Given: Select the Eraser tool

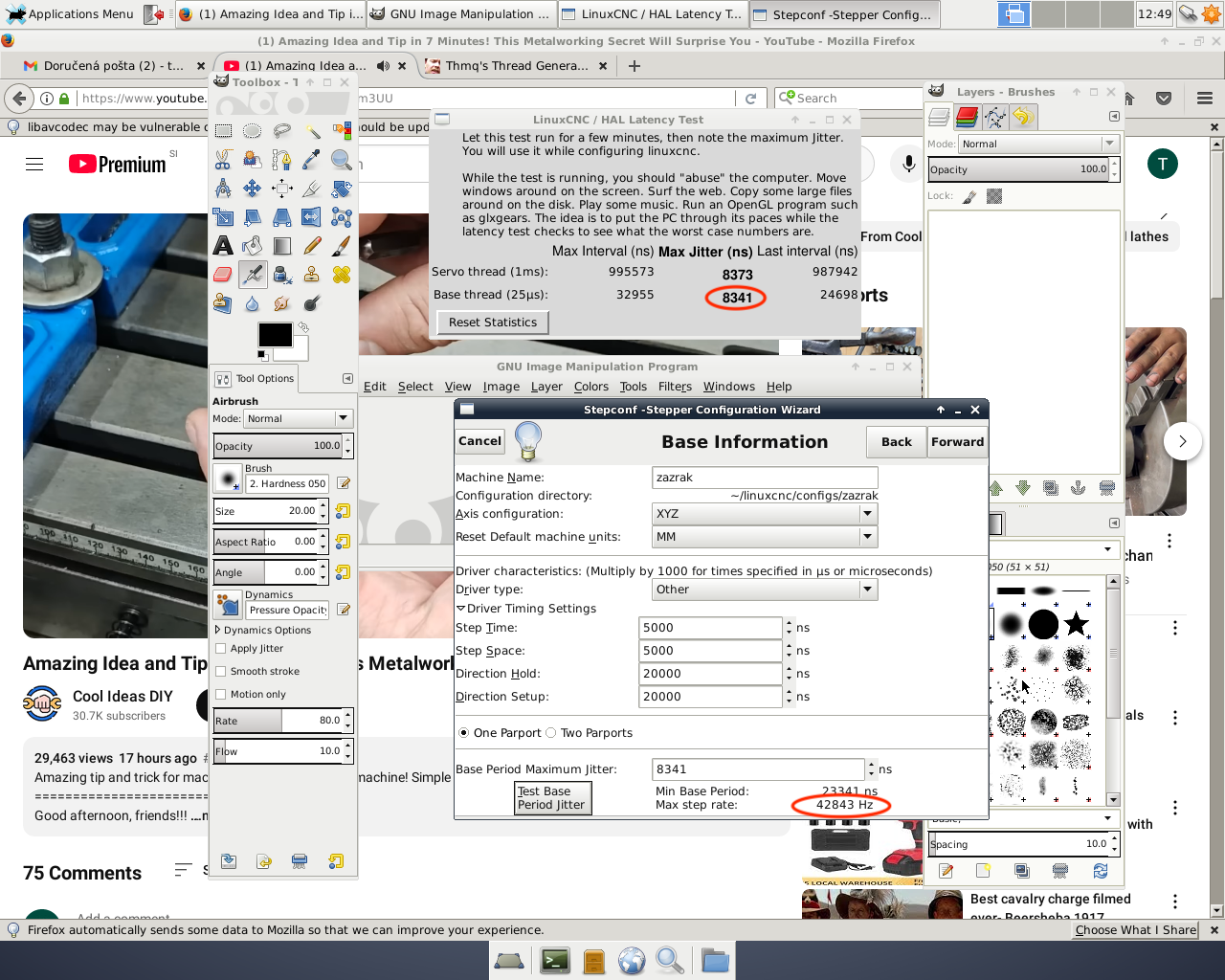Looking at the screenshot, I should (223, 275).
